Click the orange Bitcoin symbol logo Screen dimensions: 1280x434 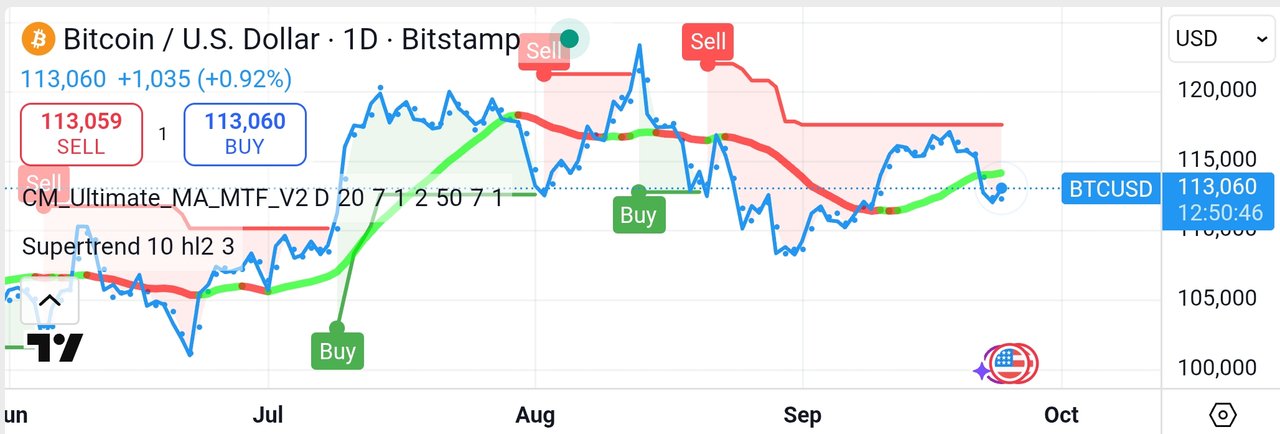pos(39,40)
